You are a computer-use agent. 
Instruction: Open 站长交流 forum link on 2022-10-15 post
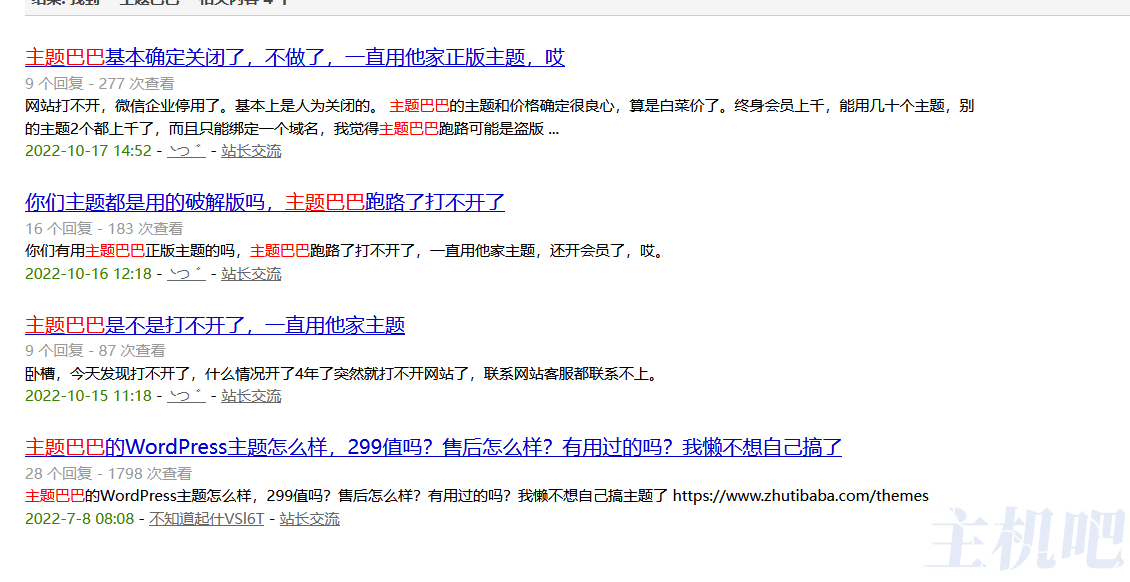pyautogui.click(x=251, y=395)
